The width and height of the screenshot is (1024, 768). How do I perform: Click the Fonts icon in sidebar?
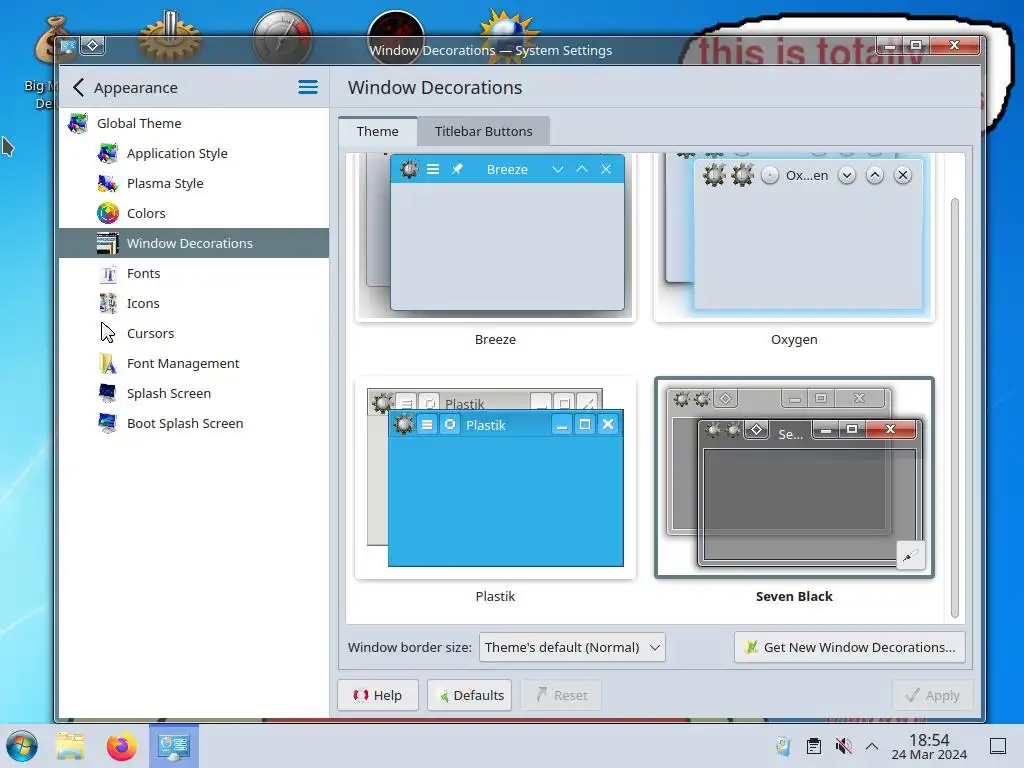coord(108,274)
